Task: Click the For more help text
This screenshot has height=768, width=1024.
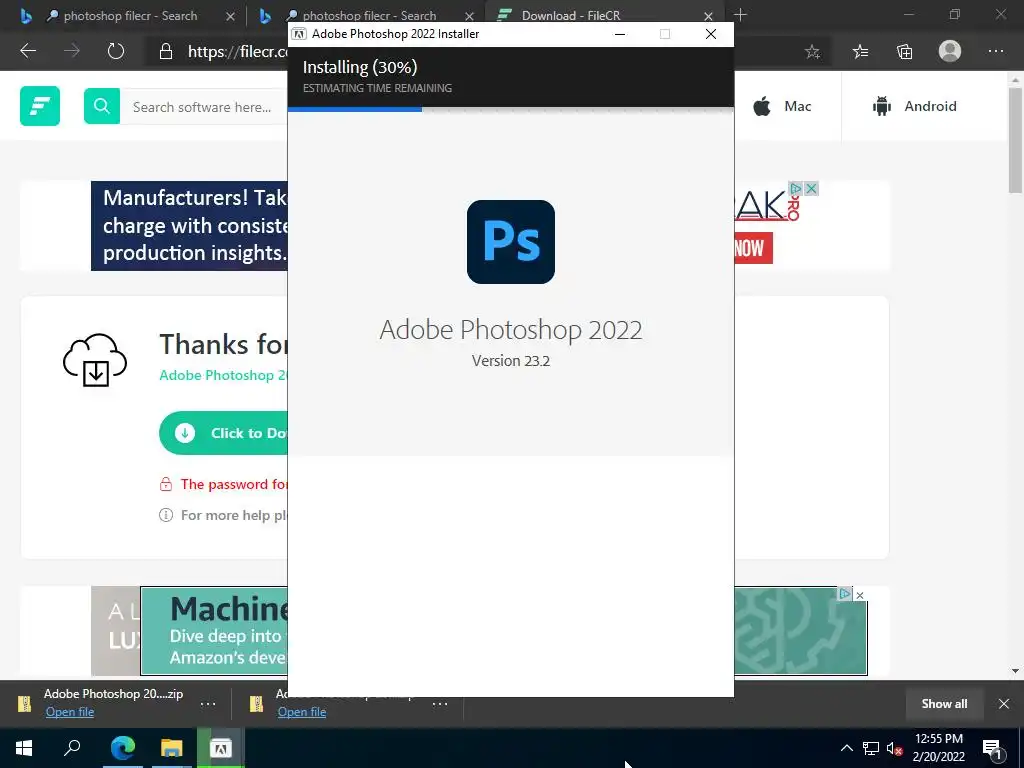Action: [234, 515]
